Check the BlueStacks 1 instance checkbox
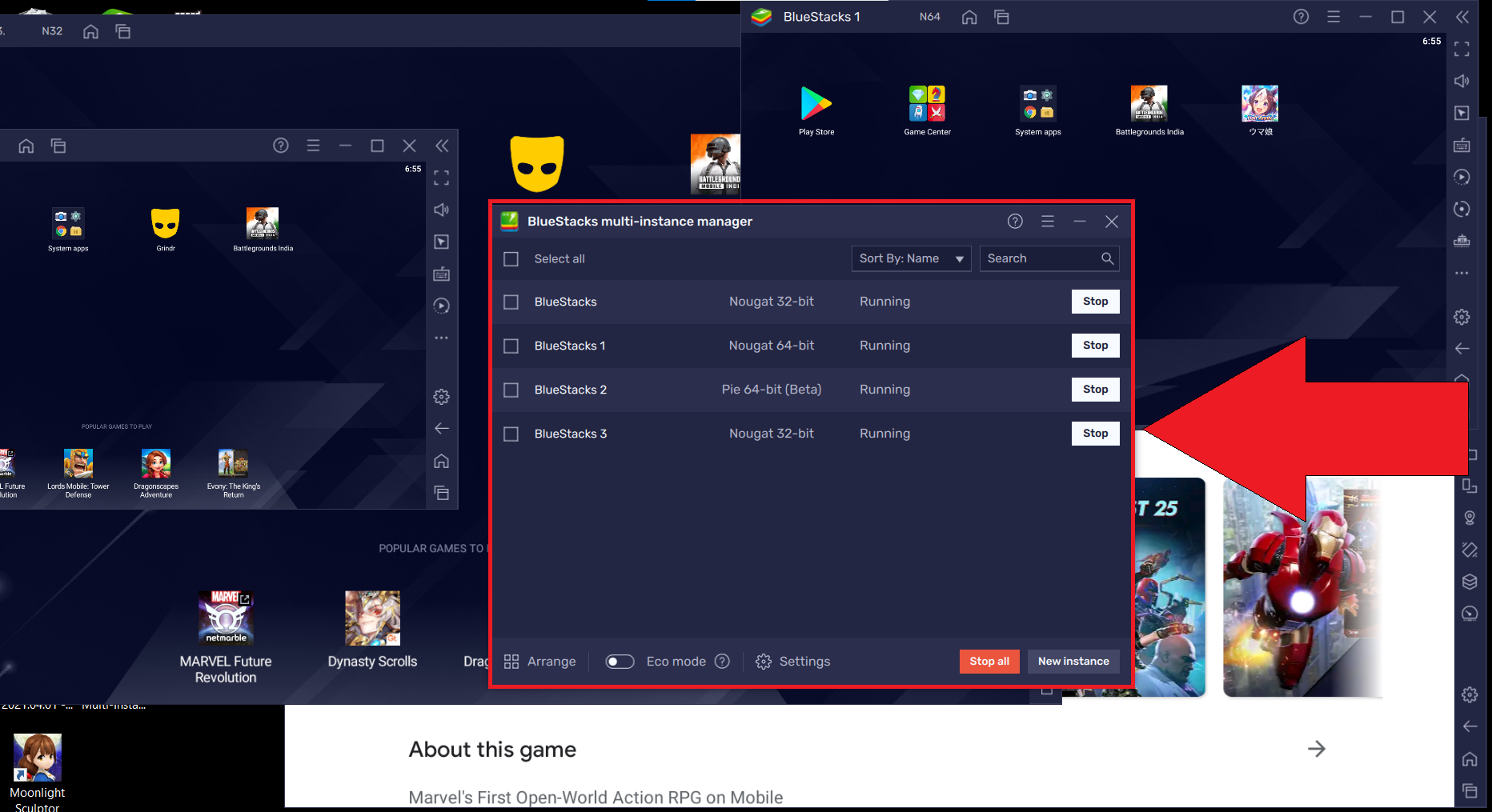Viewport: 1492px width, 812px height. point(511,346)
